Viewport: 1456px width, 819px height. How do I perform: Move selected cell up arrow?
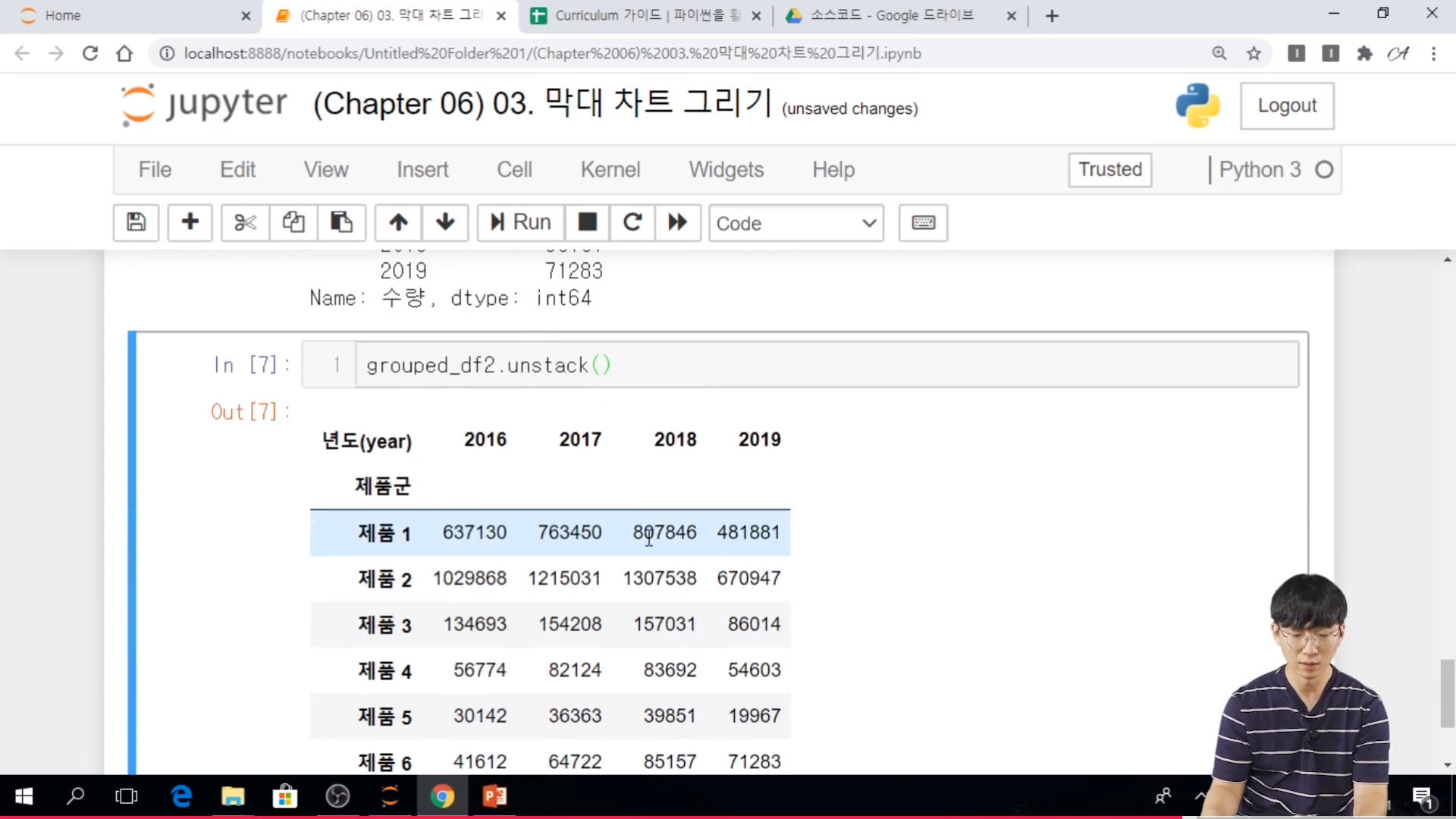pyautogui.click(x=398, y=222)
